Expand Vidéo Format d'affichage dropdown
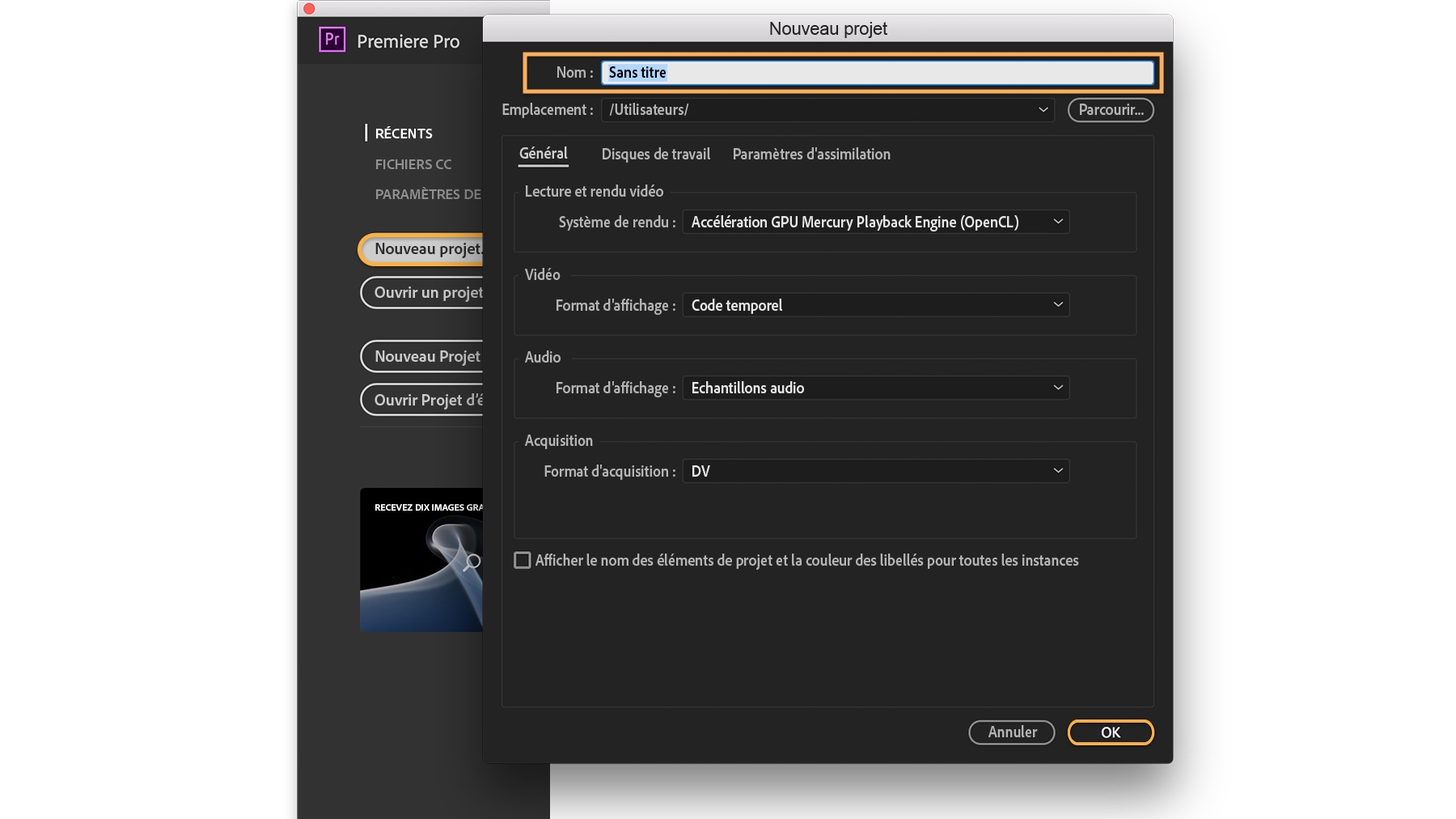The height and width of the screenshot is (819, 1456). 876,305
